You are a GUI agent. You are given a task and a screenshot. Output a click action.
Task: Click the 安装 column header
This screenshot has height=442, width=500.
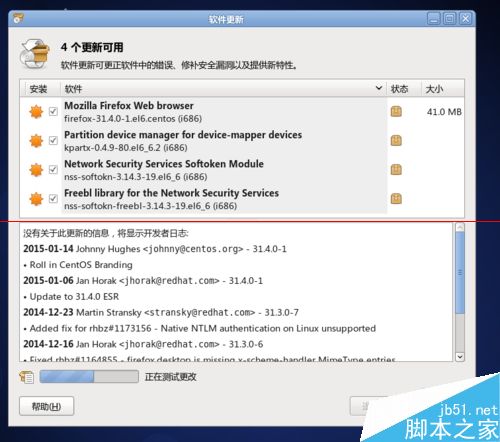tap(40, 89)
